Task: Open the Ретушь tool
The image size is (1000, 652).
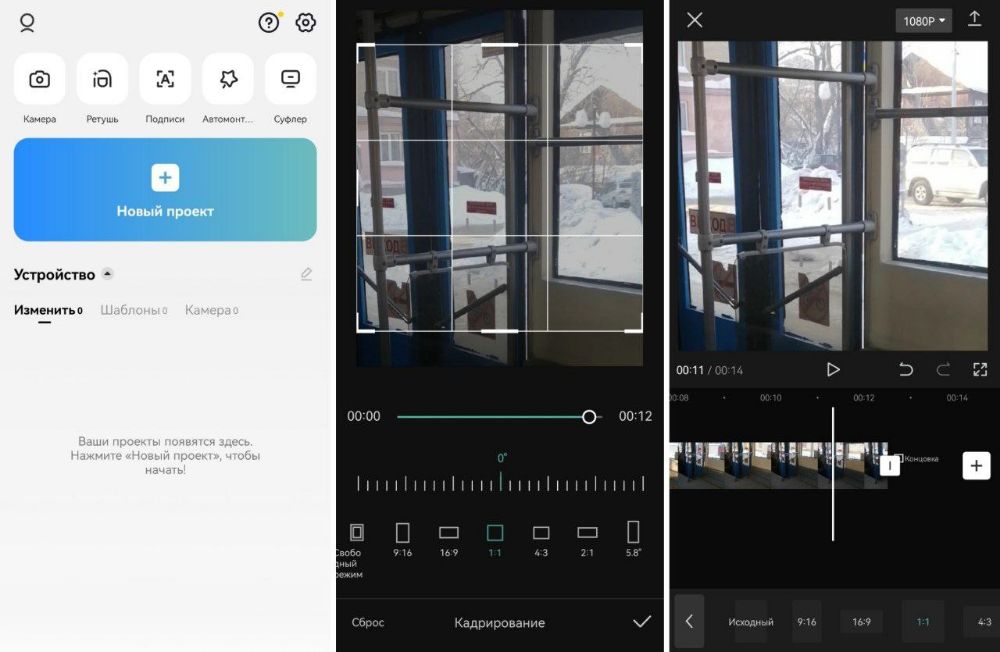Action: click(x=102, y=79)
